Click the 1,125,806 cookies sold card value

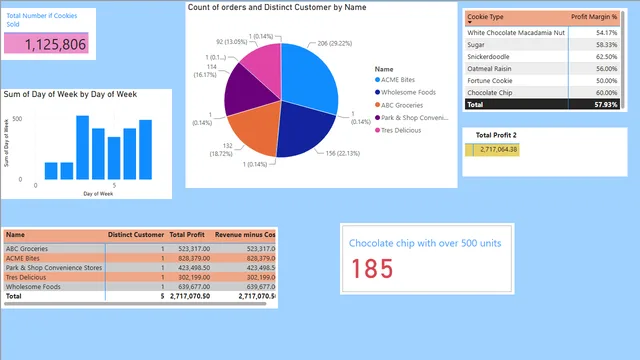(56, 44)
